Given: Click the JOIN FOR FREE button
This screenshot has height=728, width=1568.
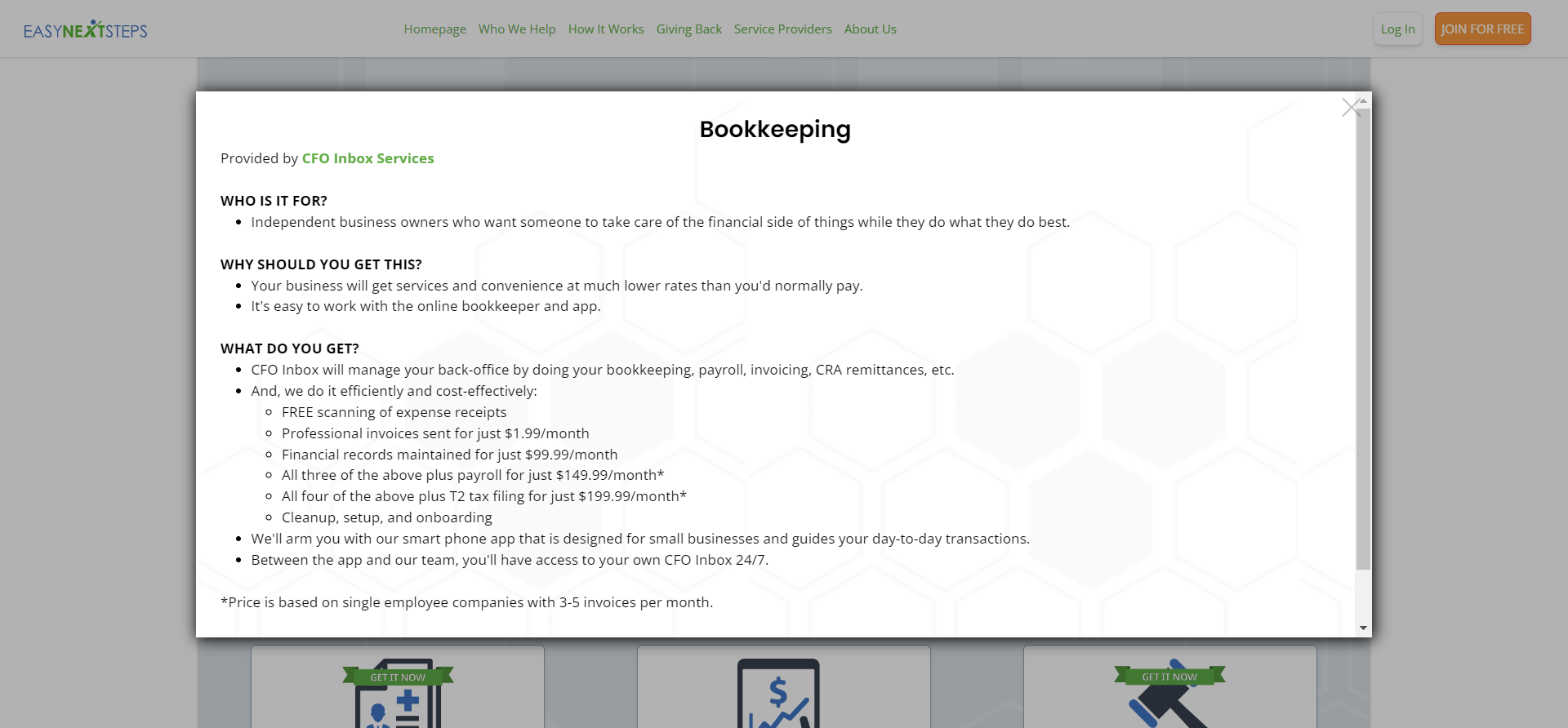Looking at the screenshot, I should point(1482,29).
